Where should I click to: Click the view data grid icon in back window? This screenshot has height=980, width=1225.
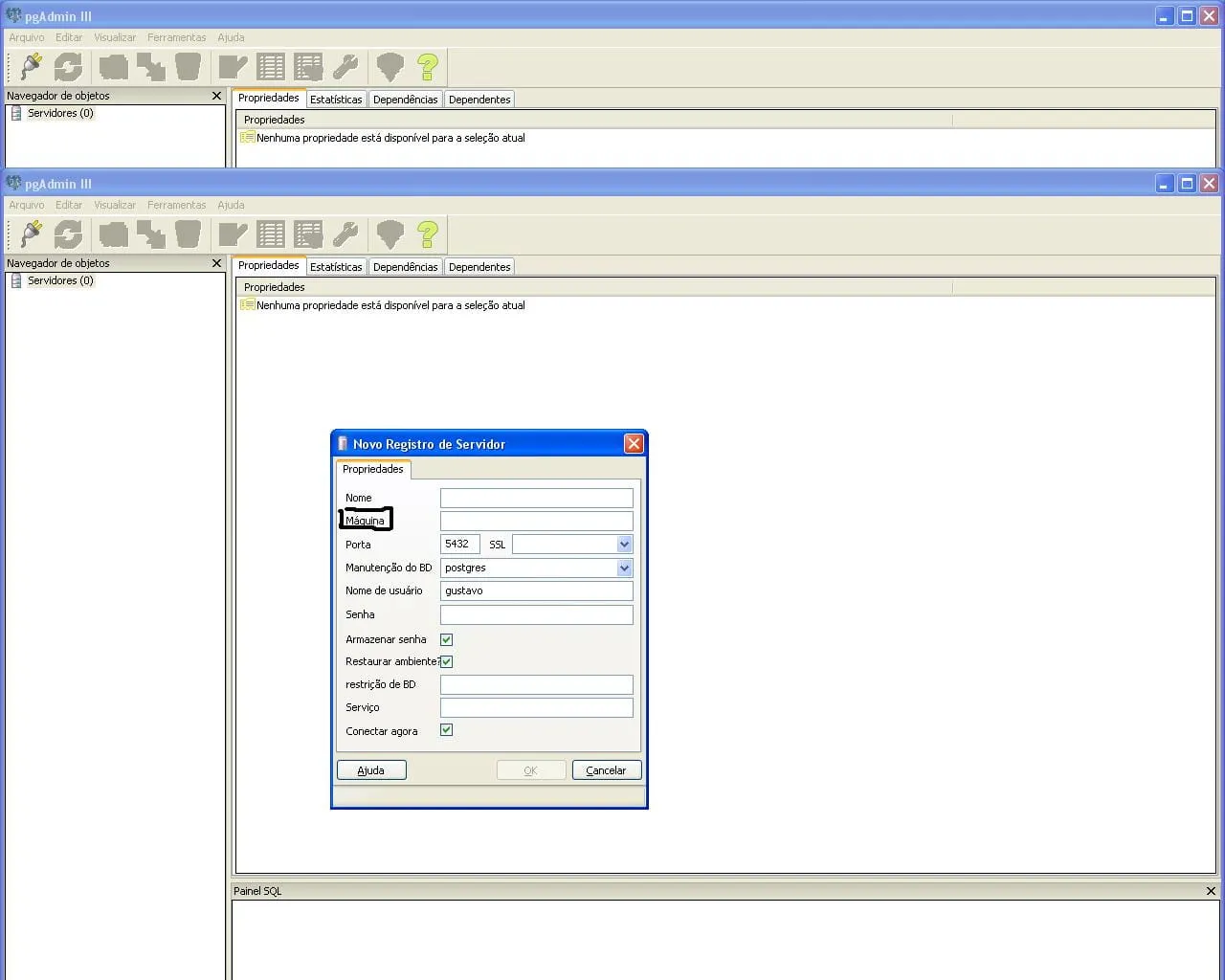click(x=271, y=66)
